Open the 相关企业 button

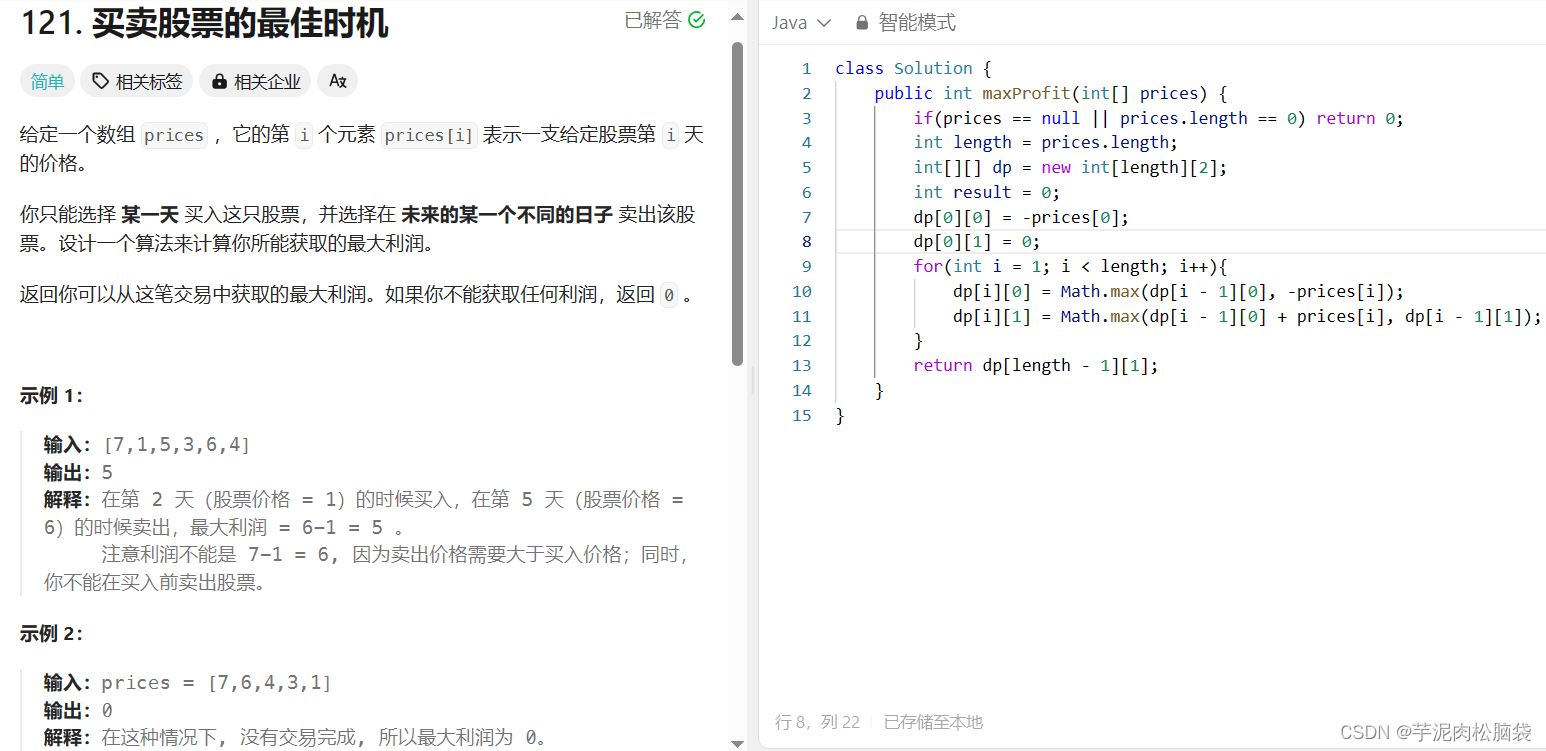[255, 81]
